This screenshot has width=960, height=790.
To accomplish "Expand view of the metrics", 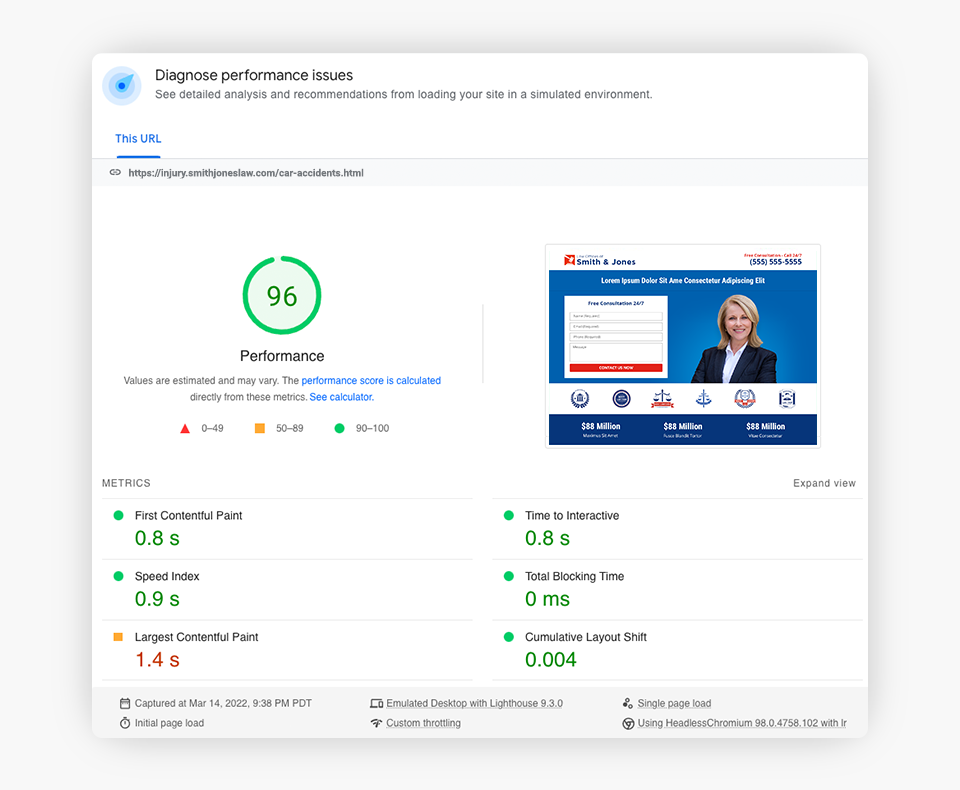I will tap(824, 483).
